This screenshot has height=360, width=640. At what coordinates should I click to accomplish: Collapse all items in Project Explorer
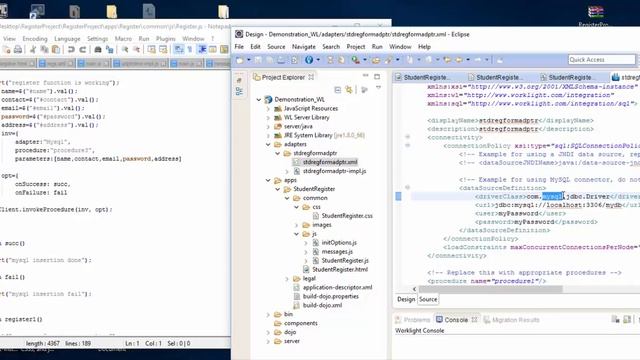[338, 89]
